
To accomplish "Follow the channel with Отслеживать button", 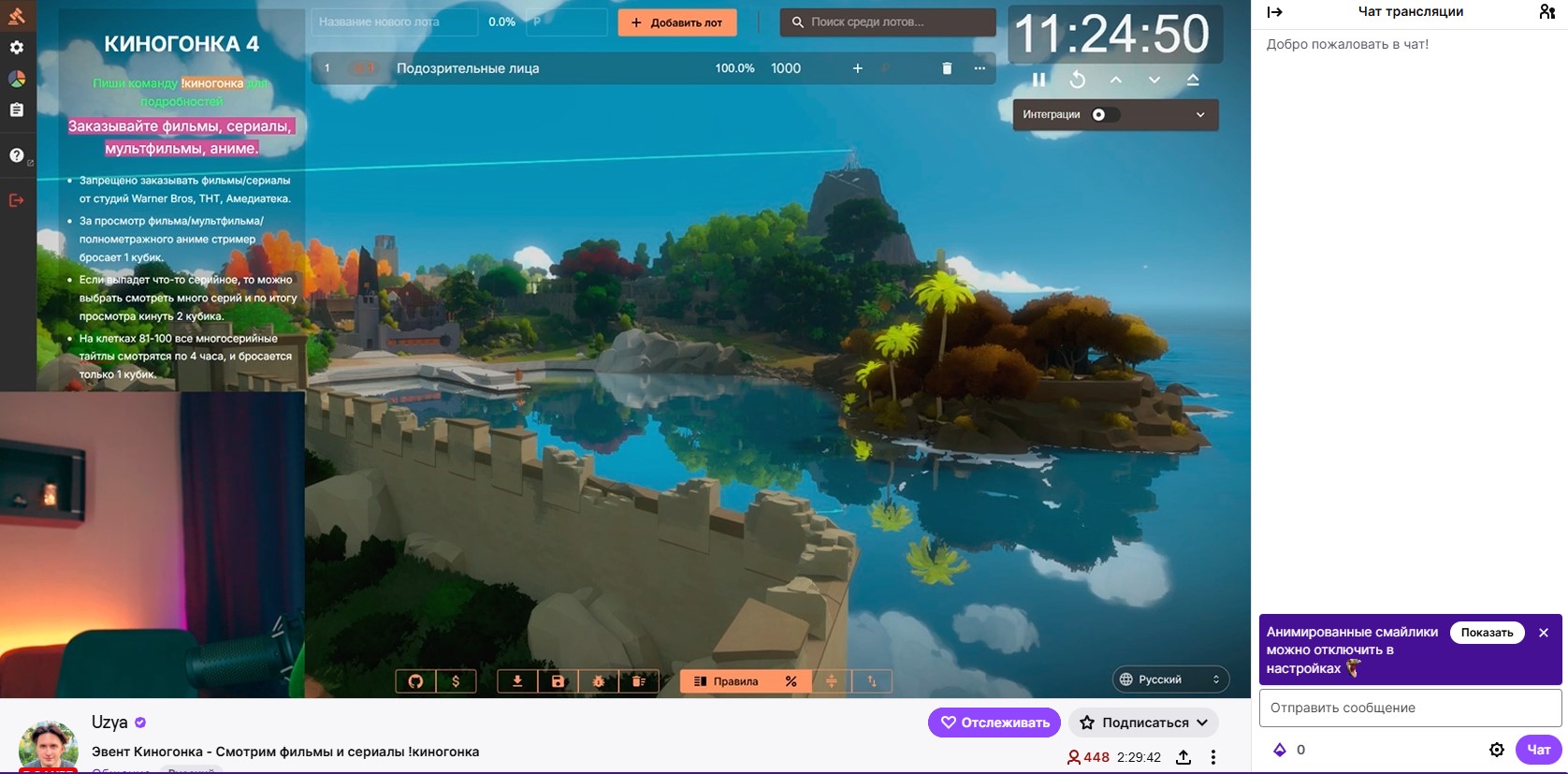I will (995, 723).
